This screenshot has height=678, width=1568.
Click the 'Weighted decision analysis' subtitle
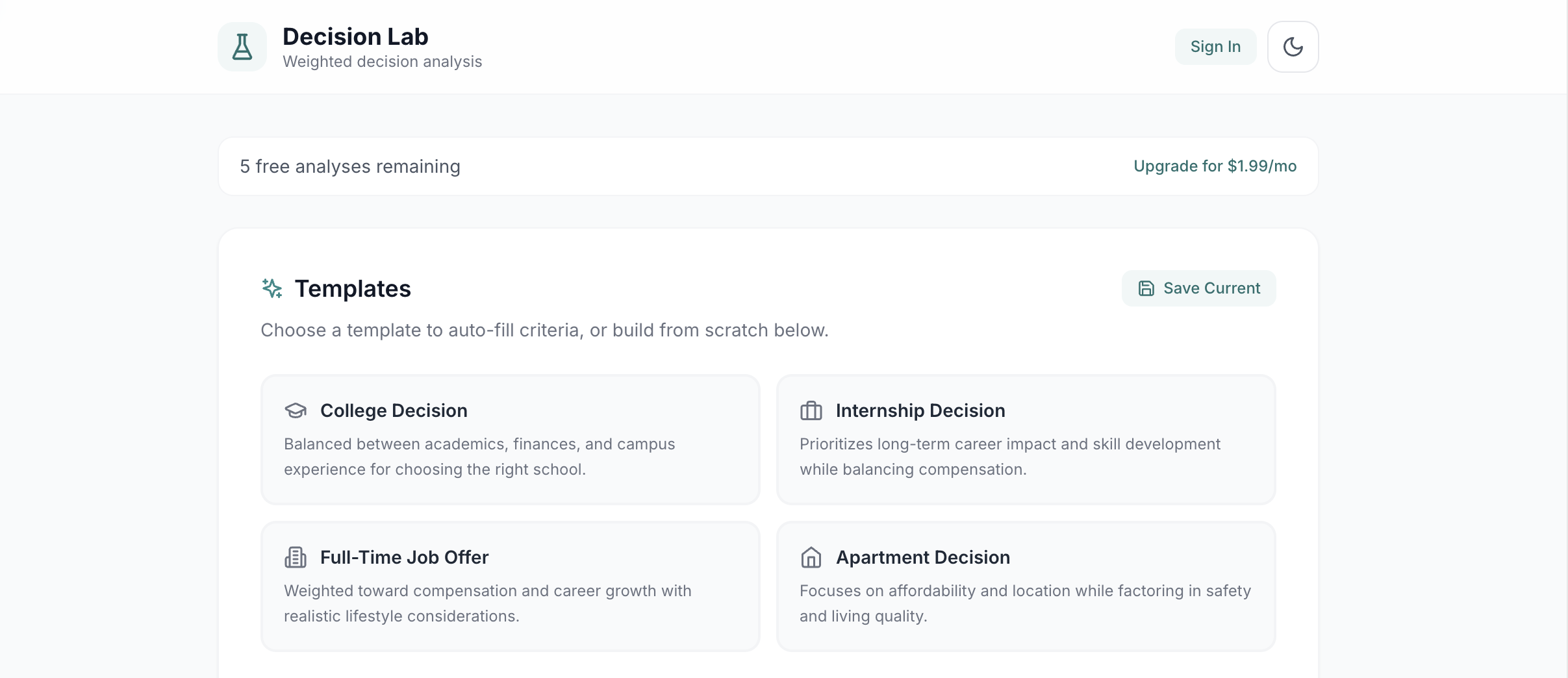(x=383, y=62)
